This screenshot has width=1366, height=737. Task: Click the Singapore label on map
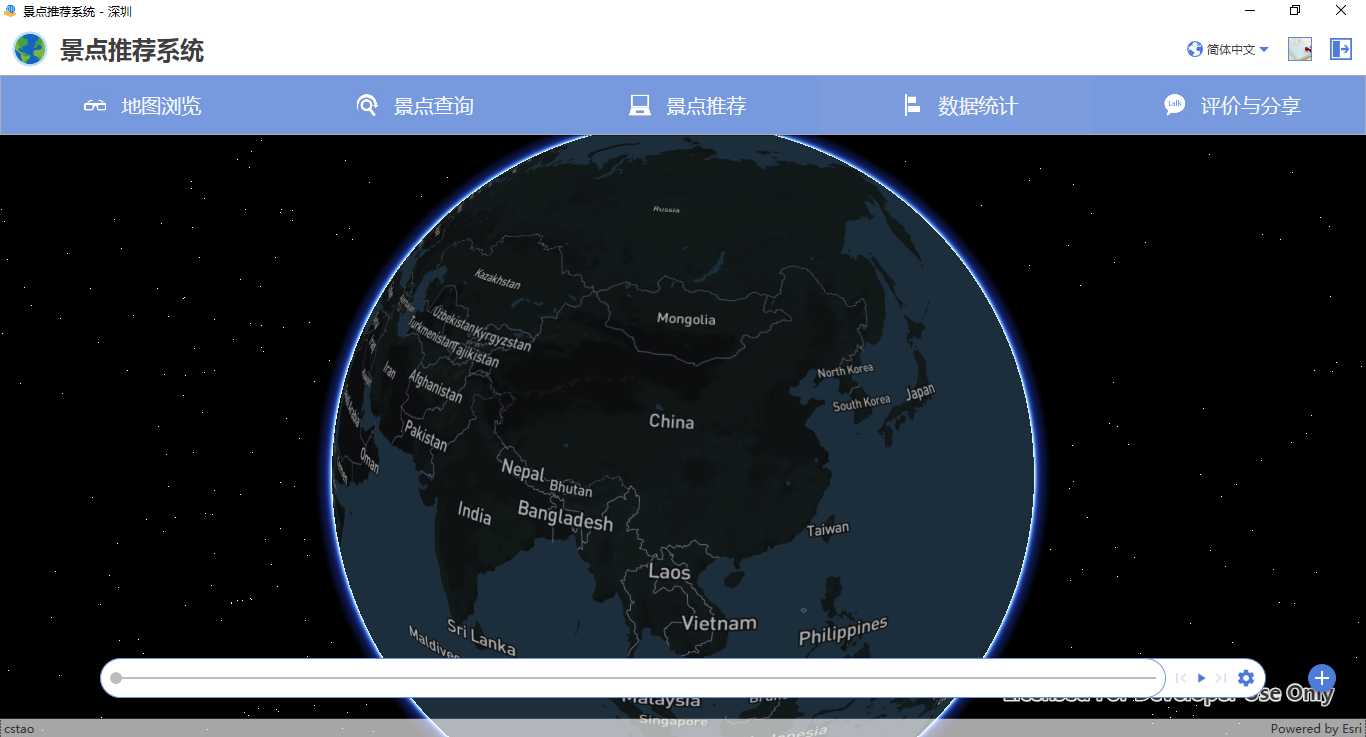[673, 721]
